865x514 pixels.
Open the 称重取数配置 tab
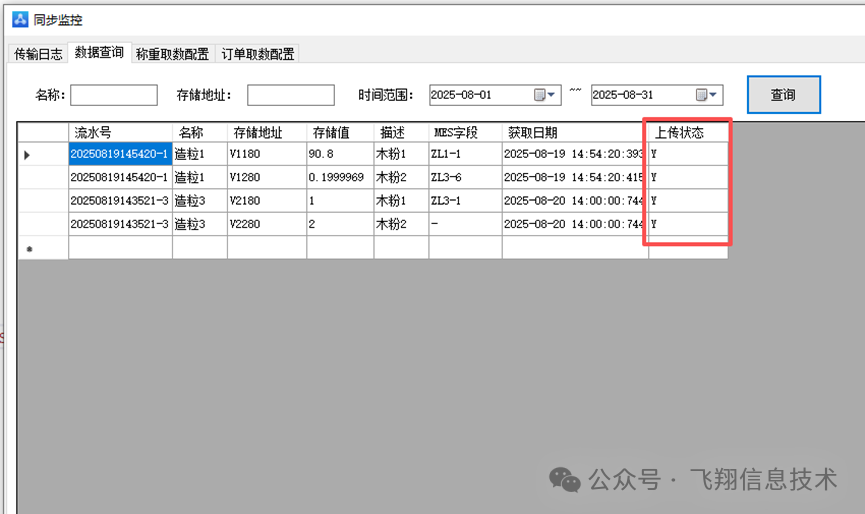pos(173,53)
